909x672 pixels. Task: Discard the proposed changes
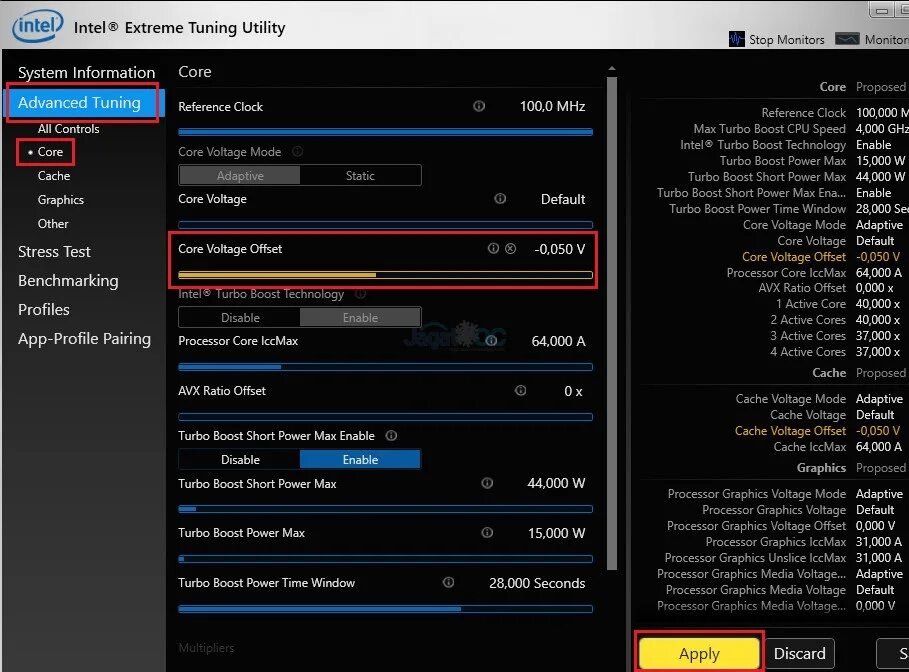[x=799, y=653]
